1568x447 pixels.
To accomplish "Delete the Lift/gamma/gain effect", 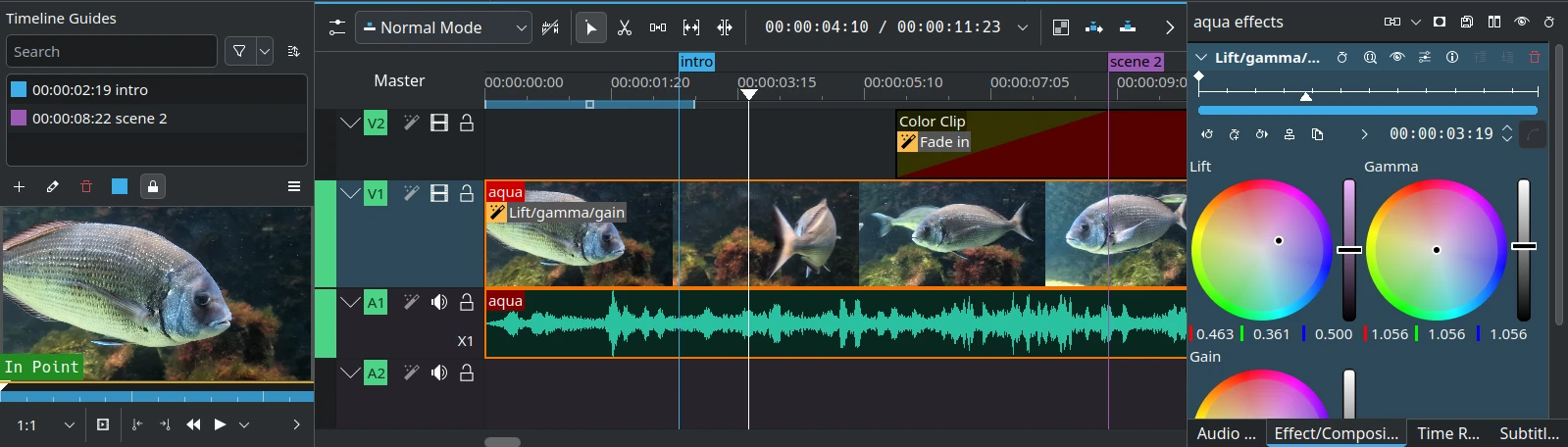I will coord(1535,58).
